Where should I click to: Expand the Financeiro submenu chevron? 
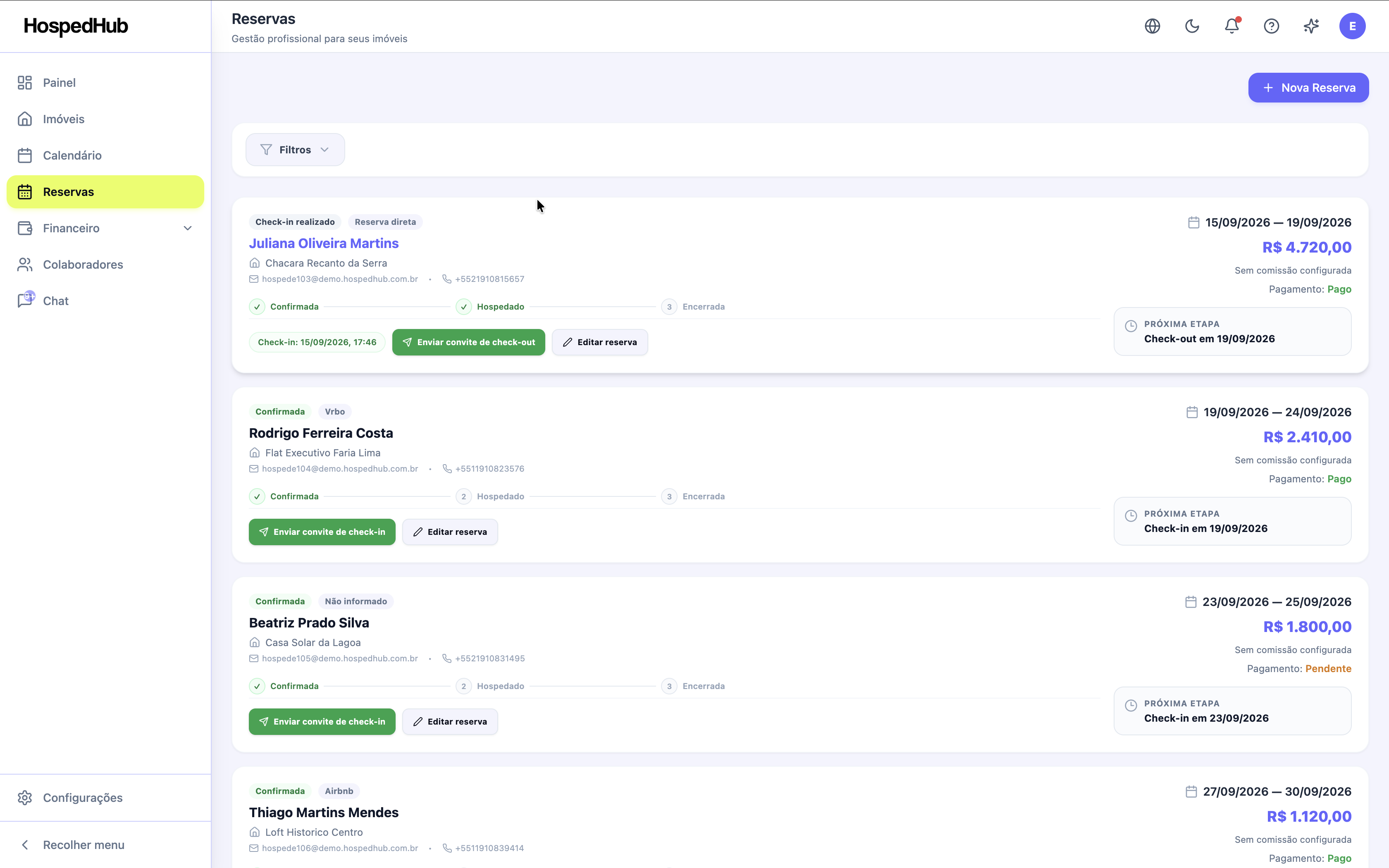pos(188,229)
